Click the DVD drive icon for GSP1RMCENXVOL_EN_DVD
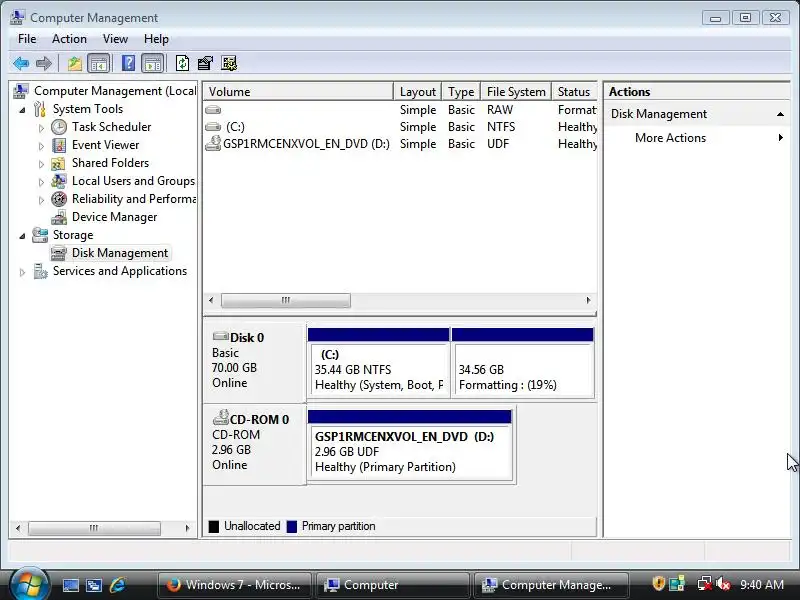800x600 pixels. (213, 144)
